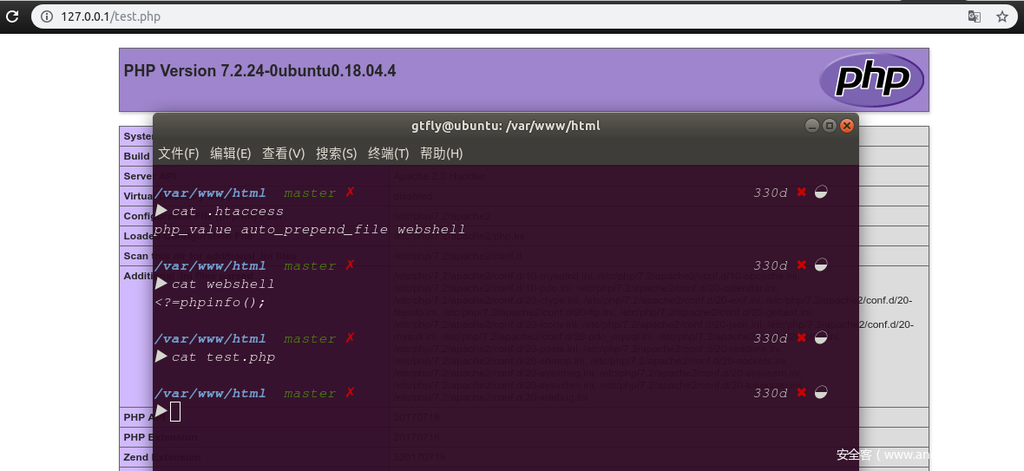Viewport: 1024px width, 471px height.
Task: Click the <?=phpinfo(); output line
Action: tap(210, 302)
